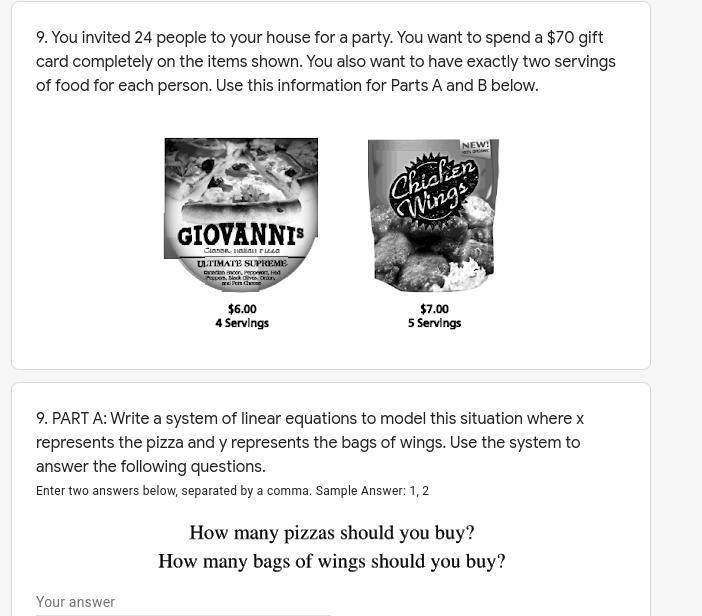This screenshot has width=702, height=616.
Task: Click the pizza ingredients list on box label
Action: [242, 278]
